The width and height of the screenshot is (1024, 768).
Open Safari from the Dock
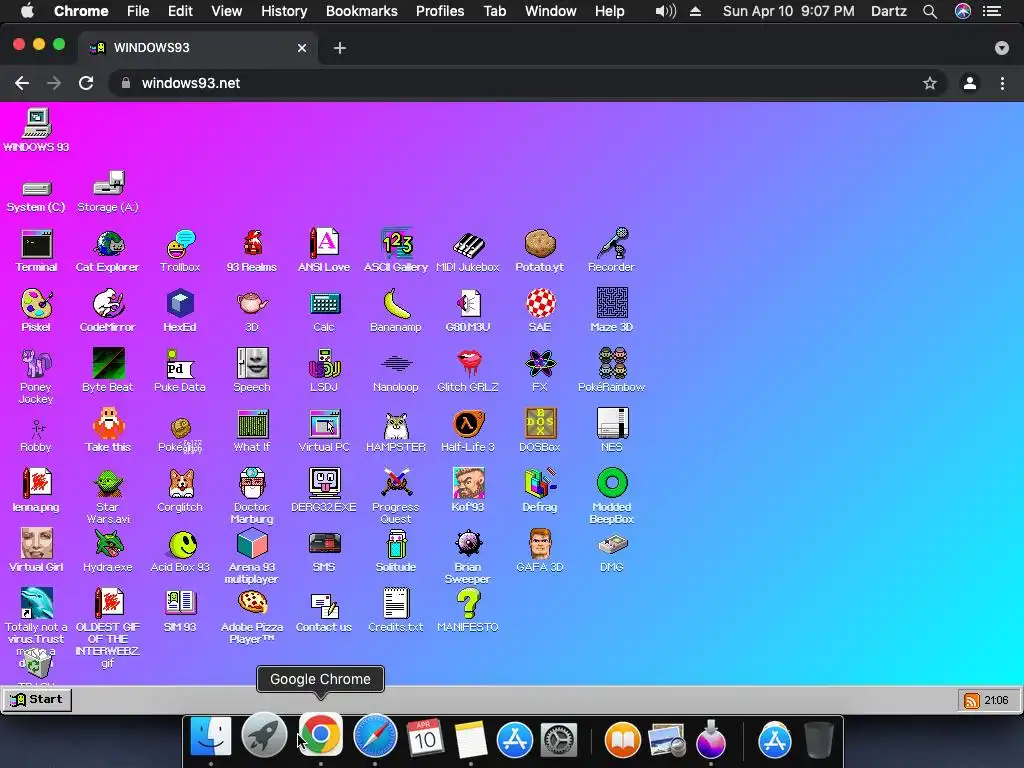tap(375, 737)
